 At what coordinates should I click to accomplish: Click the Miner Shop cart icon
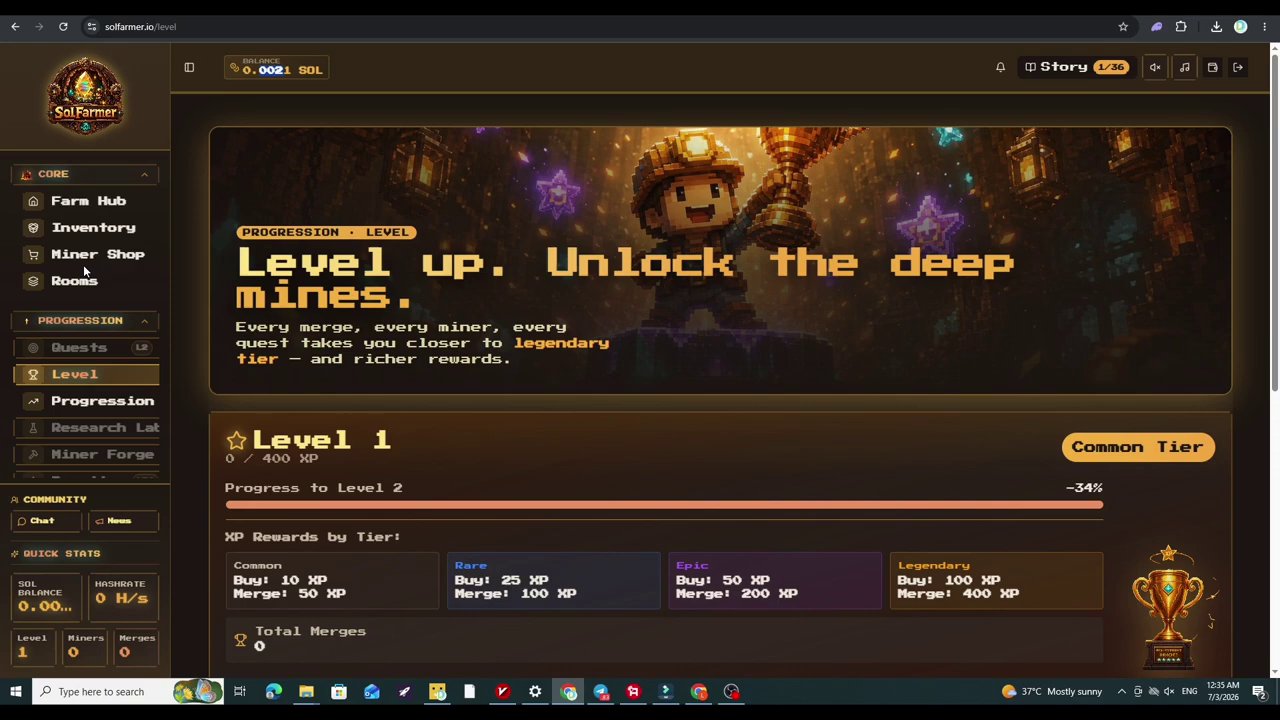pos(33,254)
